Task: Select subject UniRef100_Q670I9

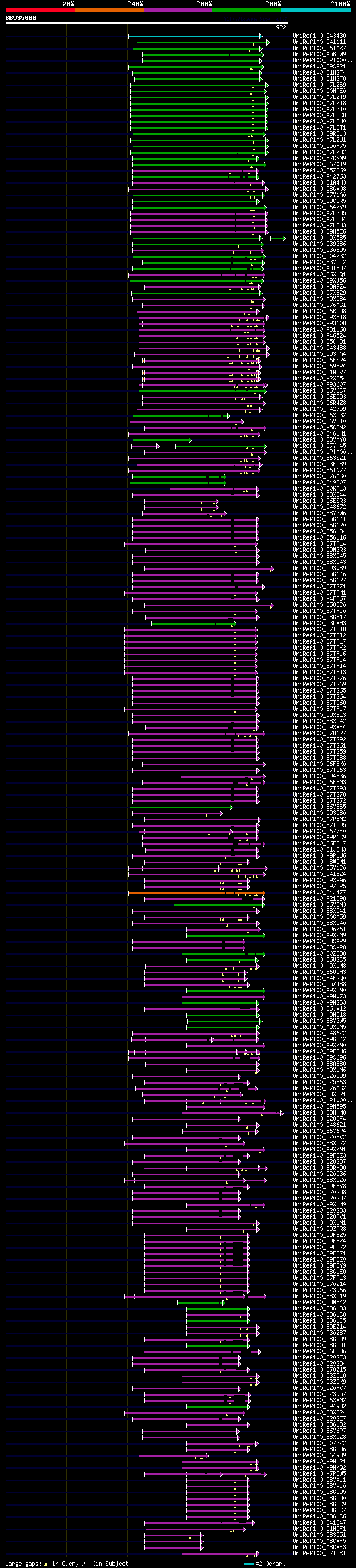Action: [319, 164]
